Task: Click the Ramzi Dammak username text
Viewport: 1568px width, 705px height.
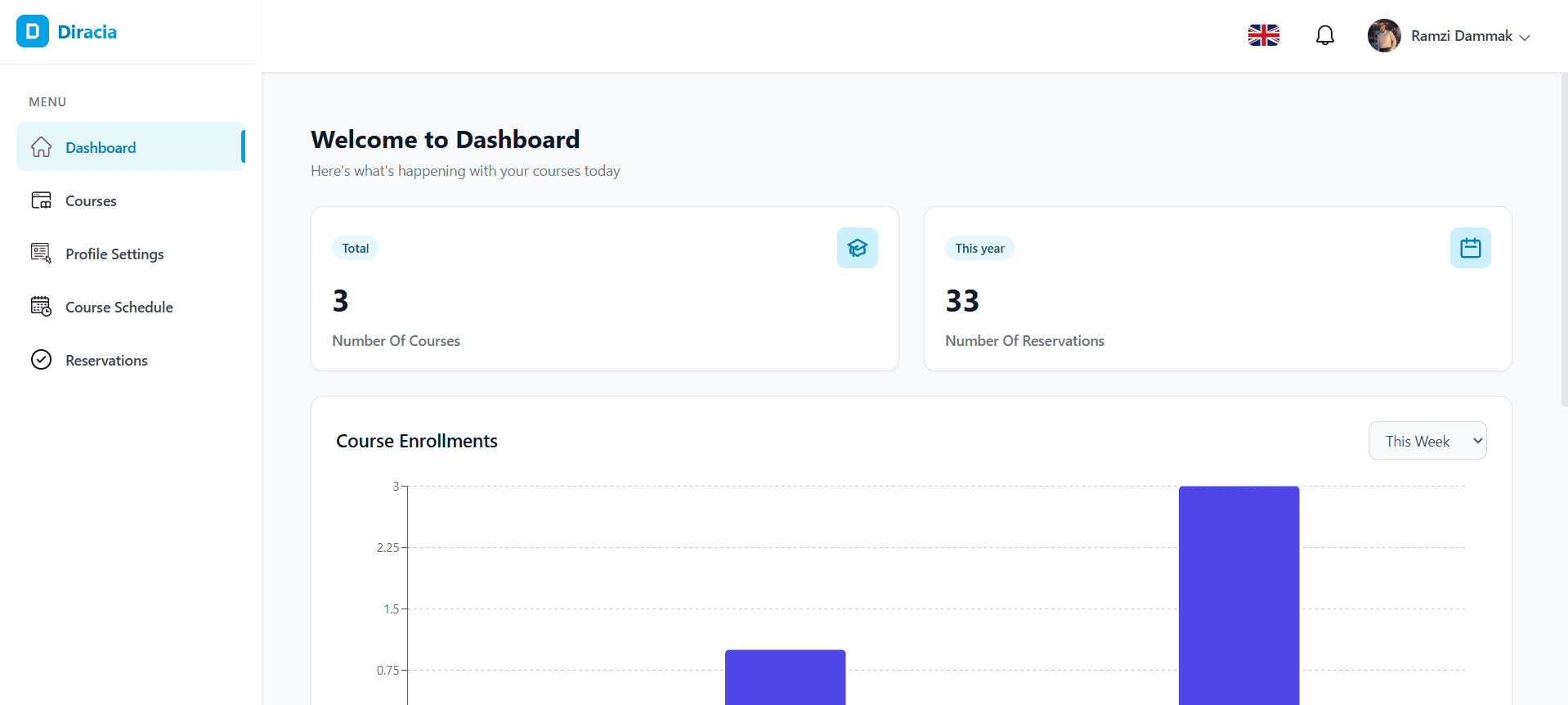Action: [x=1461, y=36]
